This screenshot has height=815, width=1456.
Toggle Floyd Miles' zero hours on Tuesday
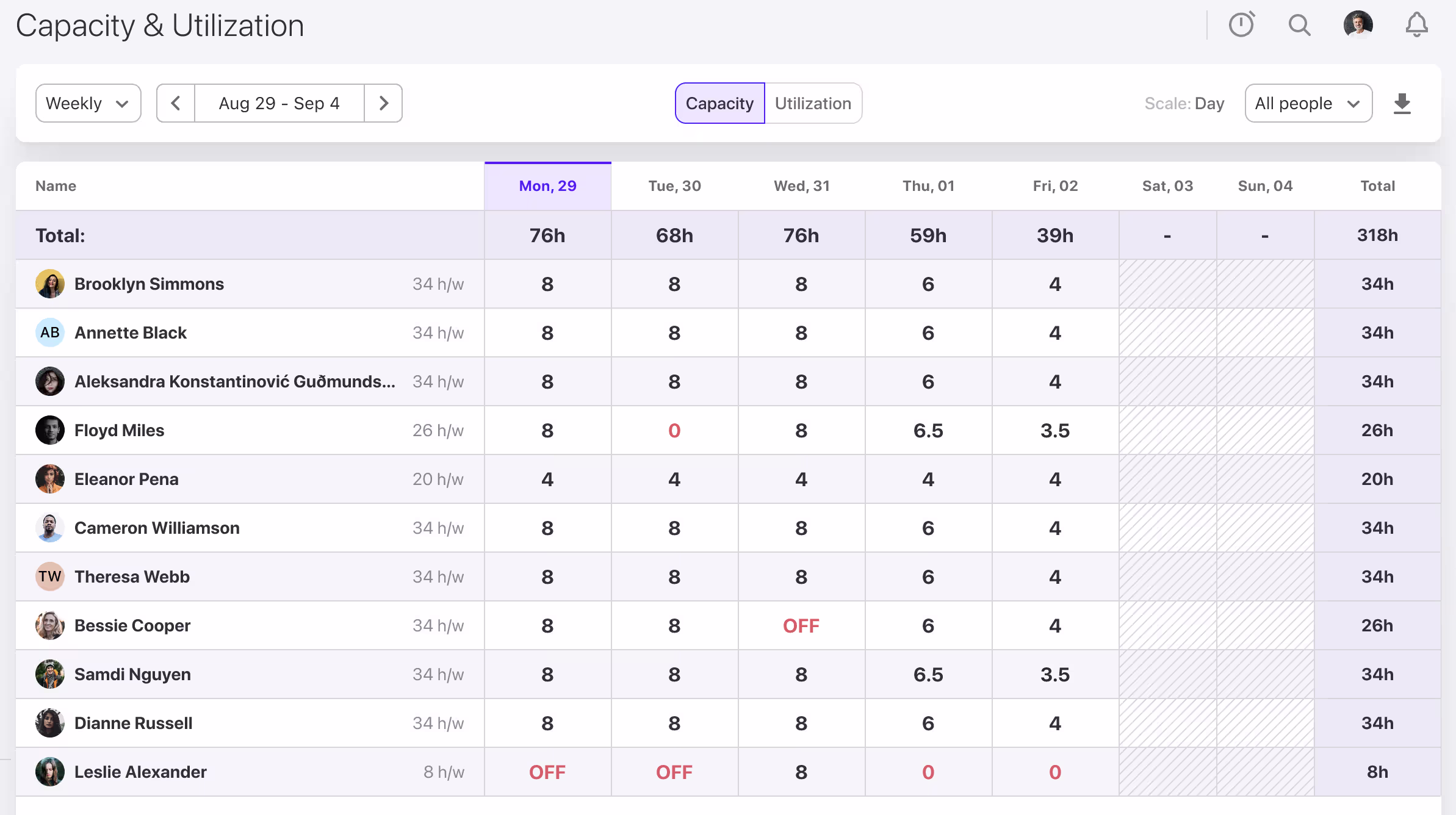point(674,430)
